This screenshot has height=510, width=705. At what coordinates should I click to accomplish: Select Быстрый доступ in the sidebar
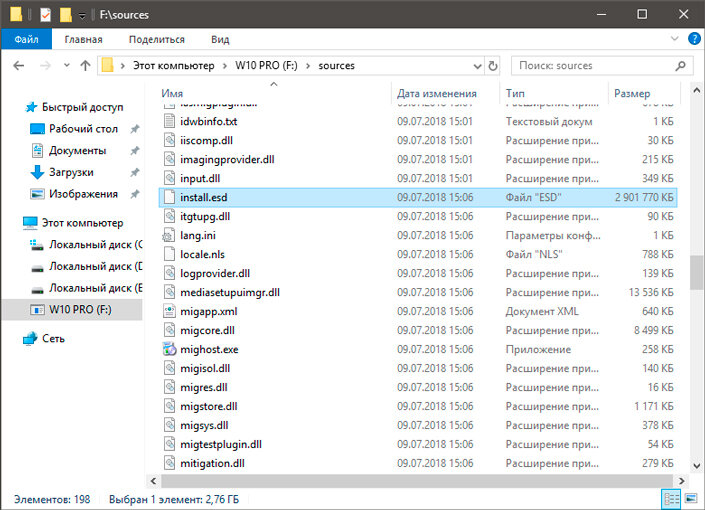pyautogui.click(x=82, y=107)
